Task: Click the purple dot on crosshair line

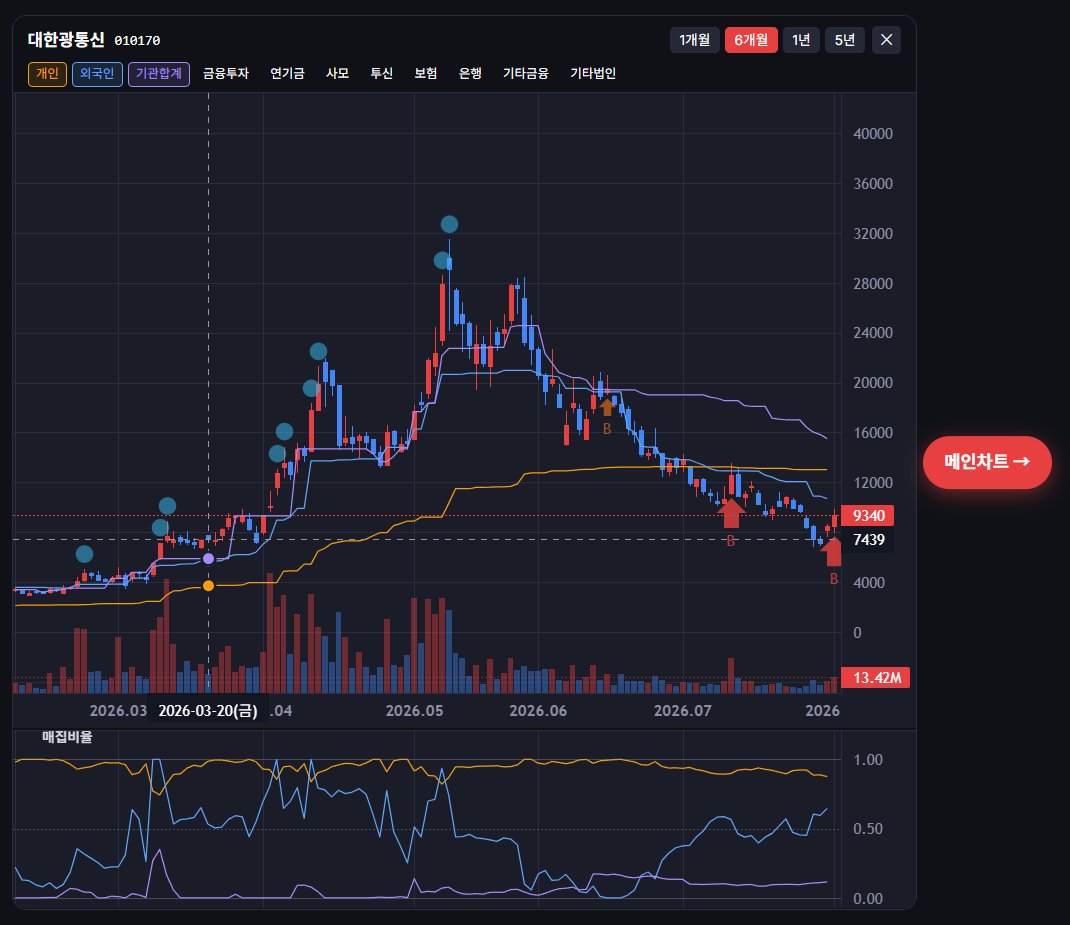Action: (208, 559)
